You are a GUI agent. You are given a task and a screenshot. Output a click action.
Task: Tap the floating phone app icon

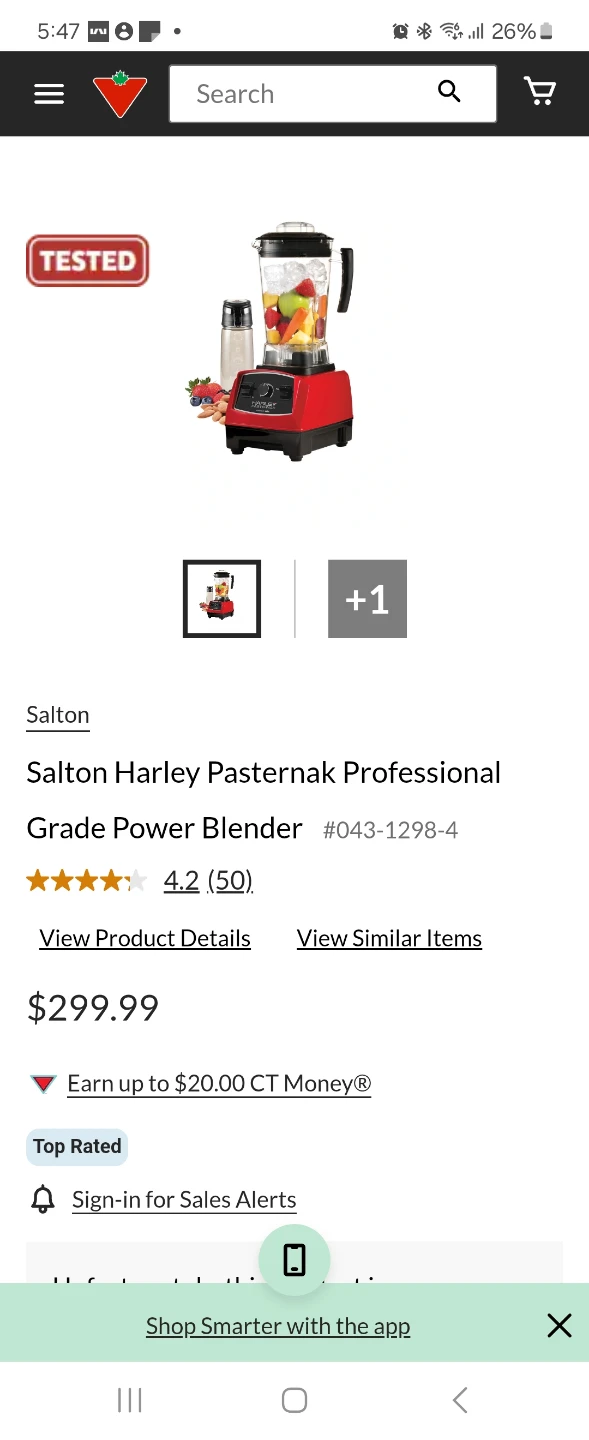294,1260
